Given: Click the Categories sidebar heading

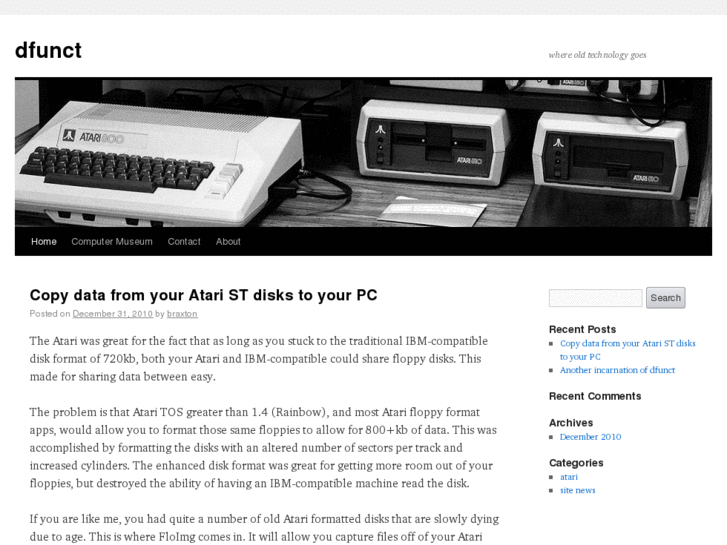Looking at the screenshot, I should click(576, 463).
